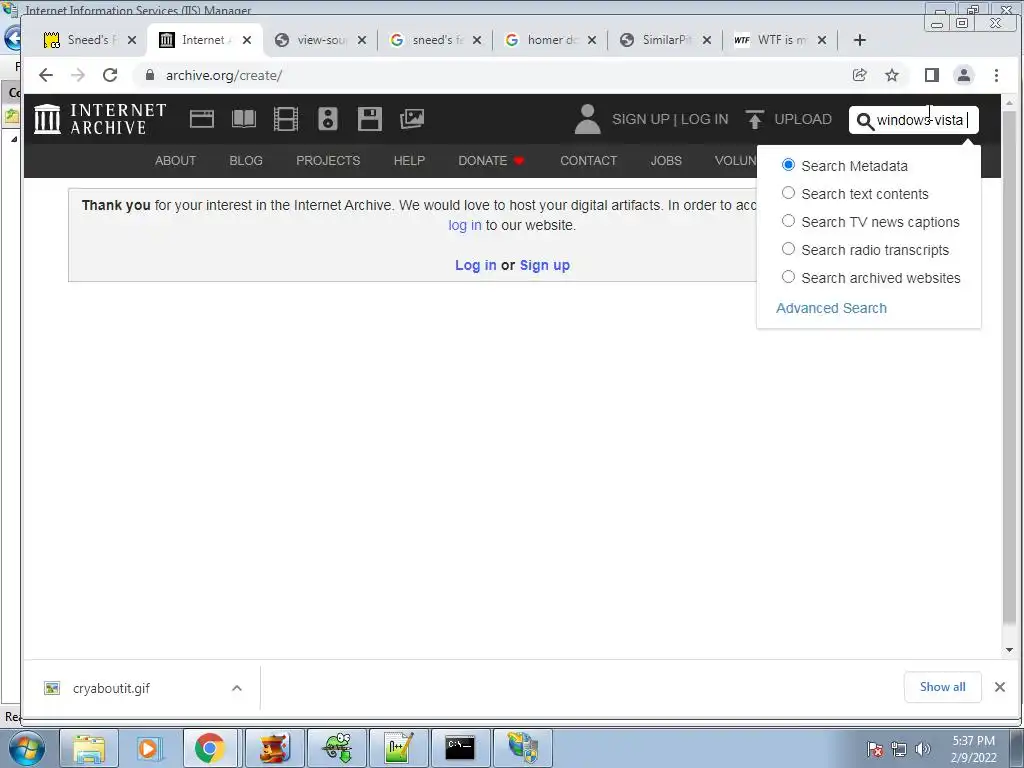This screenshot has width=1024, height=768.
Task: Click SIGN UP in Archive header
Action: [x=641, y=119]
